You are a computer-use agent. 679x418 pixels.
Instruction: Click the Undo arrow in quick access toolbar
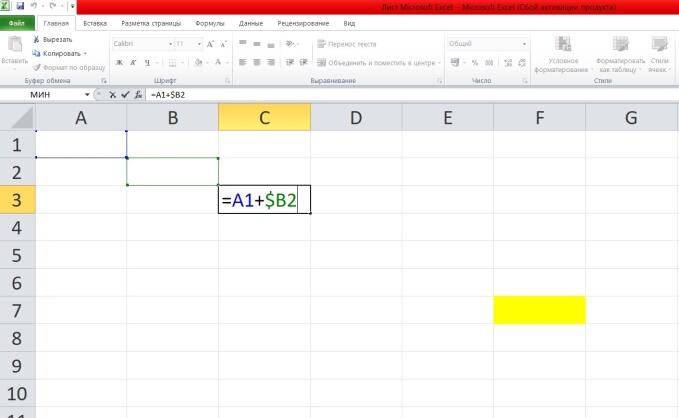pyautogui.click(x=34, y=6)
